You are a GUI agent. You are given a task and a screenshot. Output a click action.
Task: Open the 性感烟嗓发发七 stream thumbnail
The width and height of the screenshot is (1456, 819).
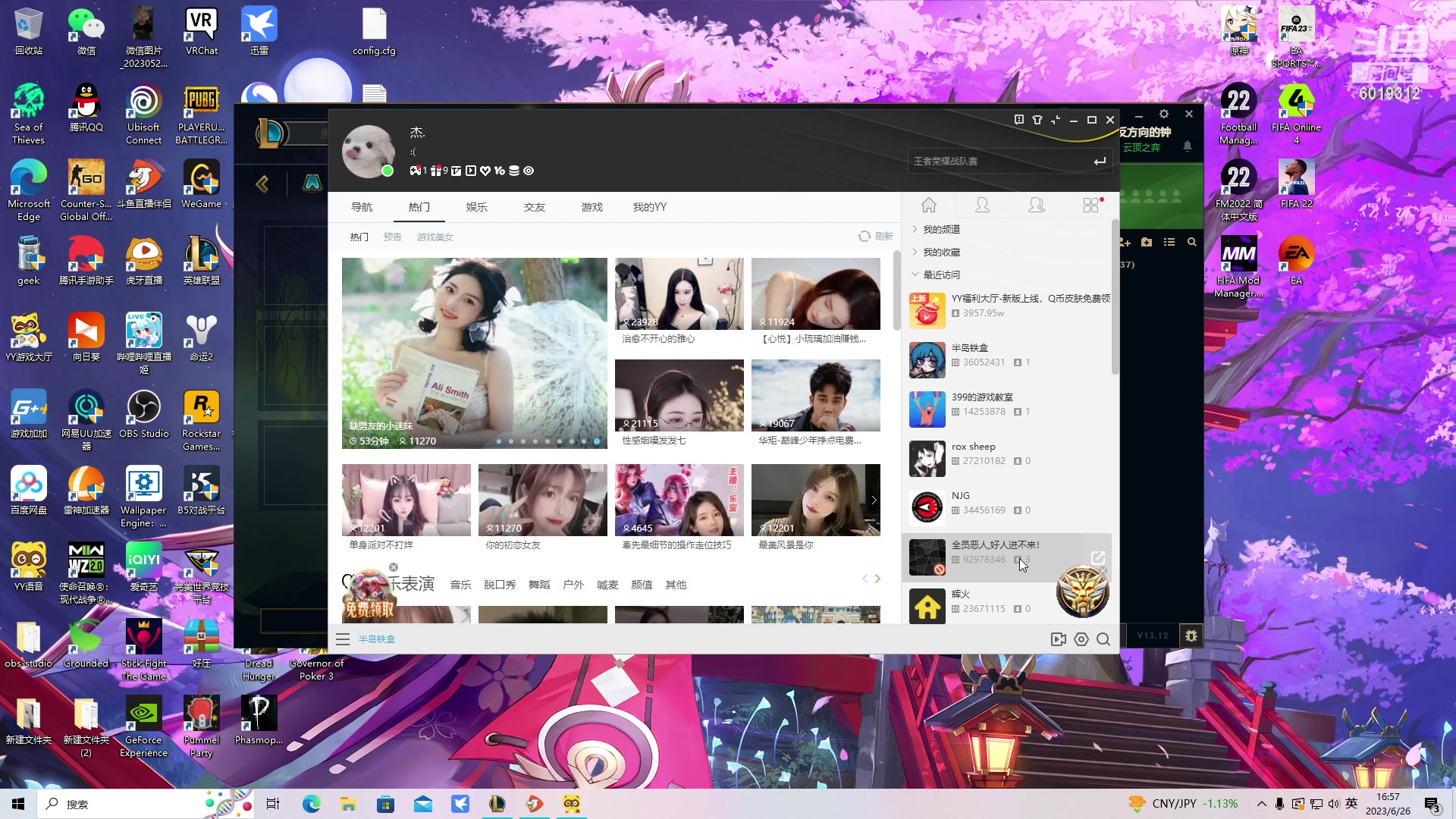pyautogui.click(x=679, y=395)
